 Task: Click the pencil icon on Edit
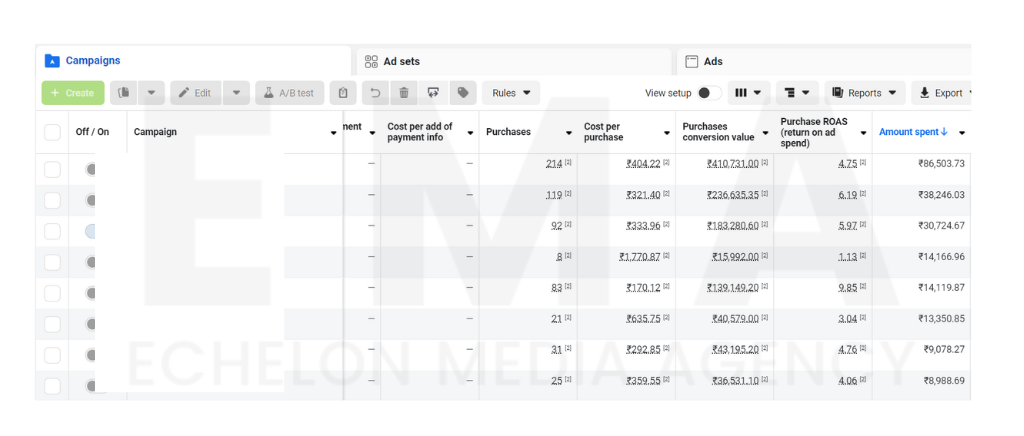(184, 93)
